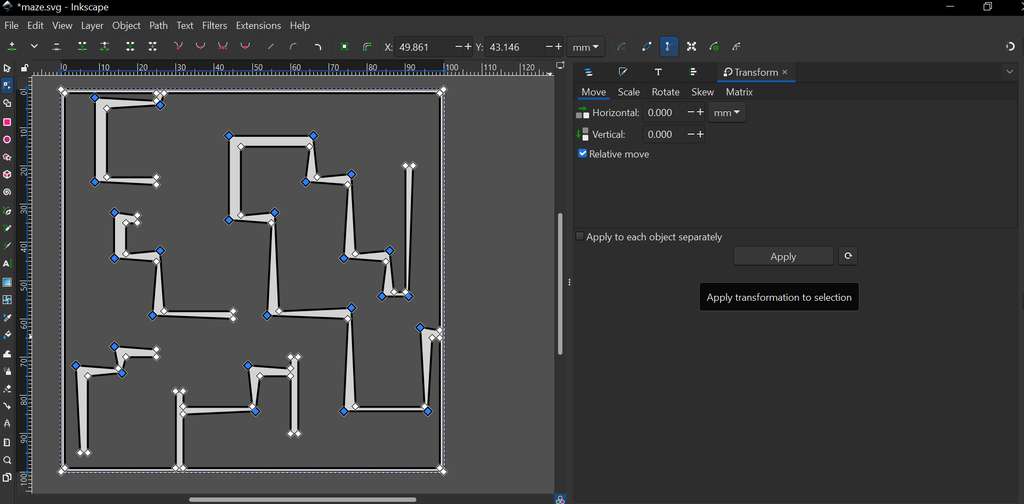Open the node toolbar mm units dropdown
The image size is (1024, 504).
586,47
